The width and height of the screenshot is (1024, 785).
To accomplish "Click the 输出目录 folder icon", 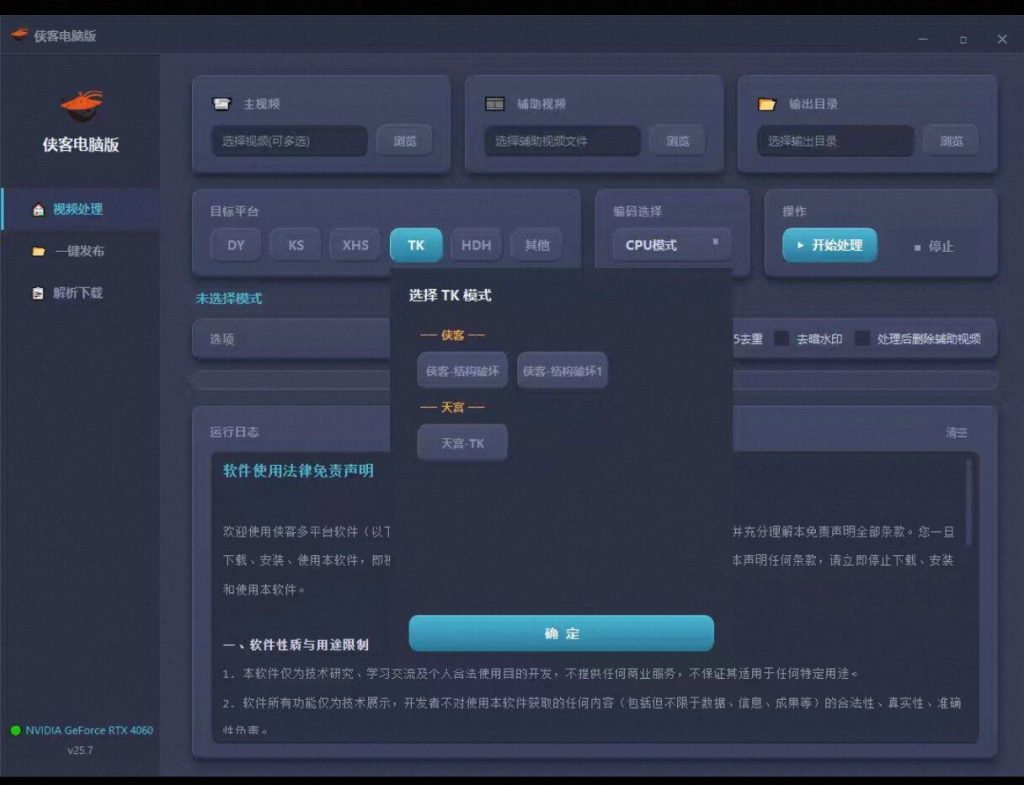I will pos(767,104).
